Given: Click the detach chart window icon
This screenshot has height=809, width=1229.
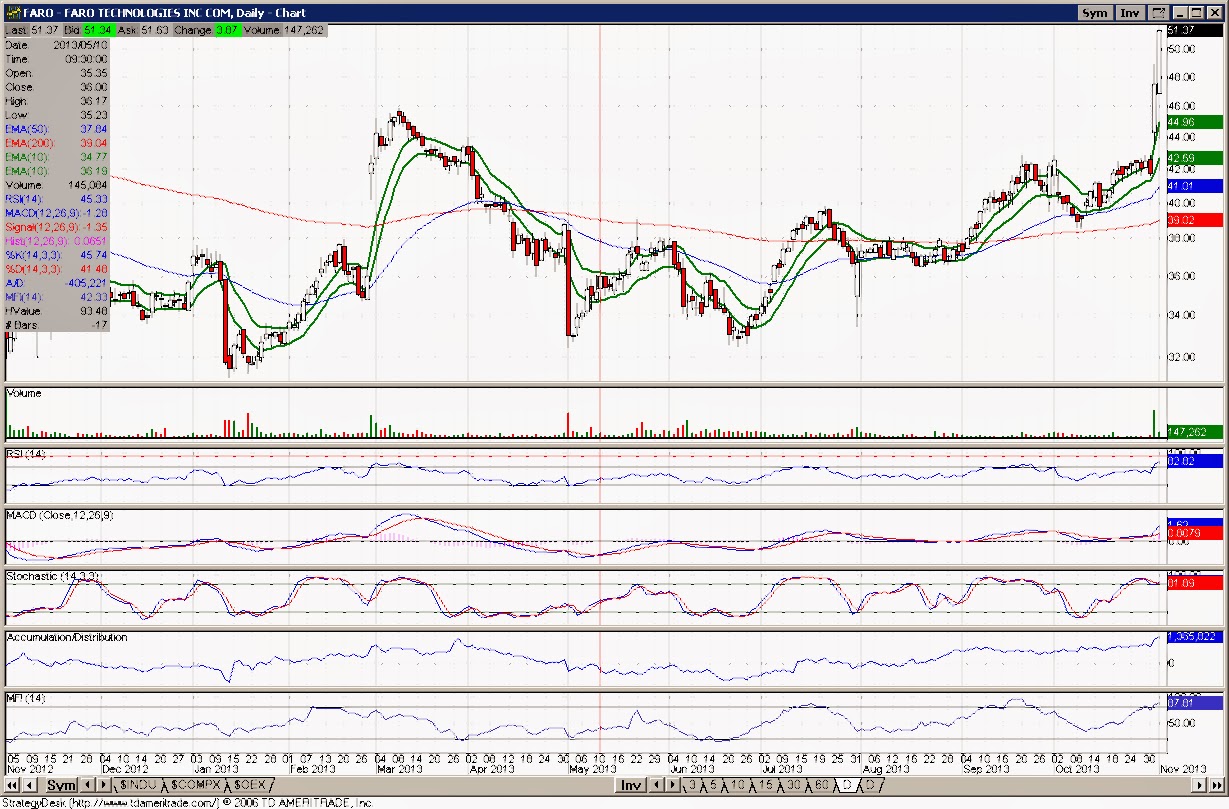Looking at the screenshot, I should tap(1158, 13).
